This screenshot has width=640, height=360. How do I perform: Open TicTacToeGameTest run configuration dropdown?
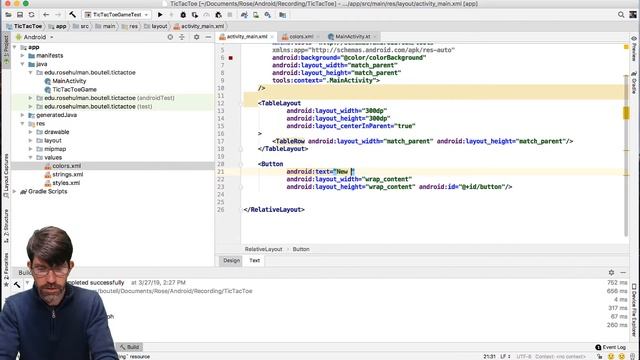click(x=117, y=15)
